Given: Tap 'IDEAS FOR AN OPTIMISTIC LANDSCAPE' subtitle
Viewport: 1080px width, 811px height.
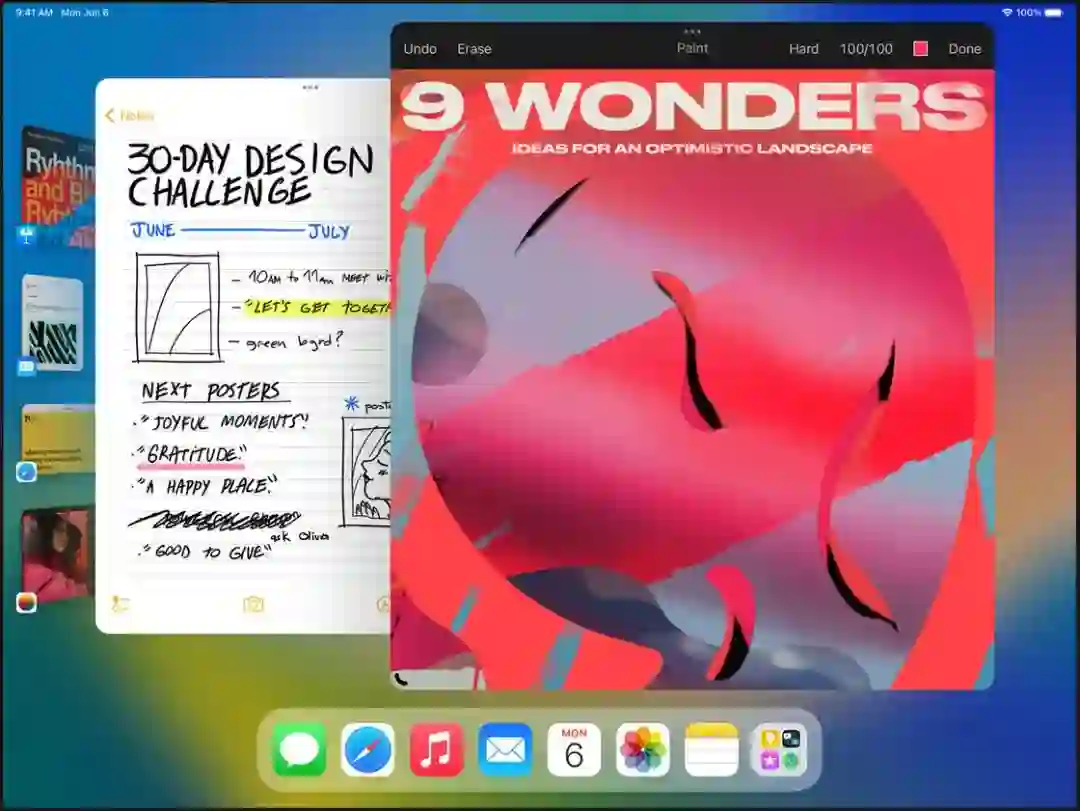Looking at the screenshot, I should pyautogui.click(x=692, y=148).
